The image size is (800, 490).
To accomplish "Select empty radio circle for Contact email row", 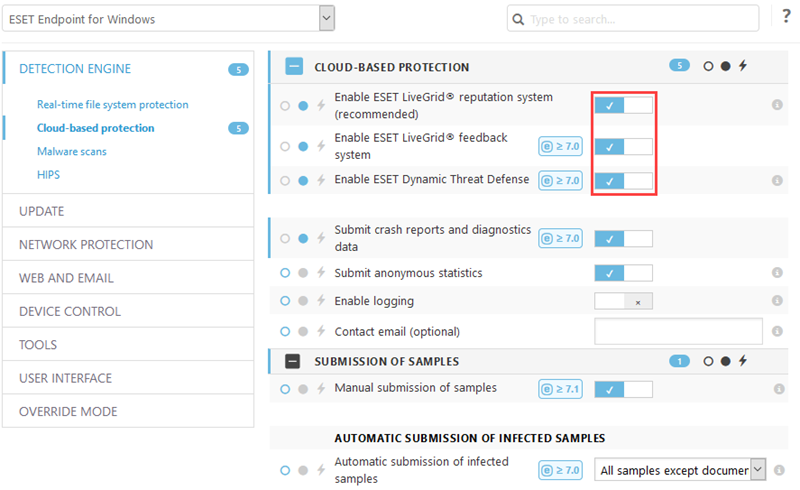I will [285, 332].
